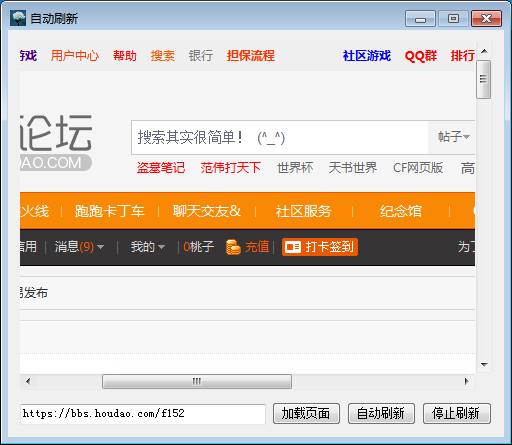Click the horizontal scrollbar right arrow
This screenshot has height=445, width=512.
466,381
